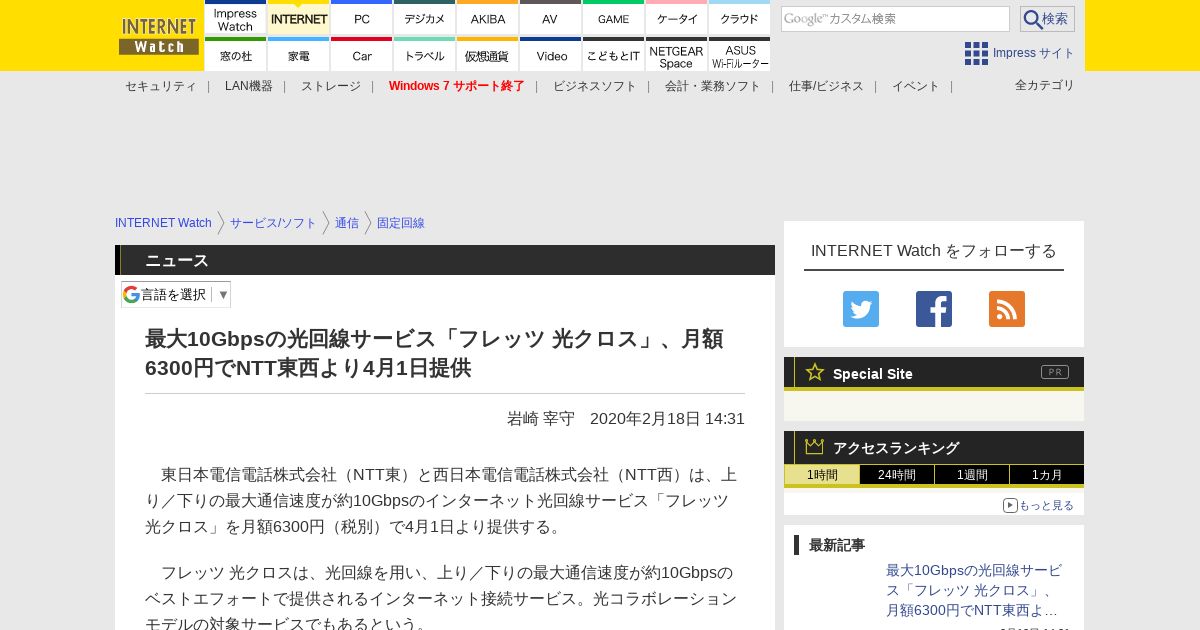
Task: Open the ASUS Wi-Fiルーター nav tab
Action: point(740,54)
